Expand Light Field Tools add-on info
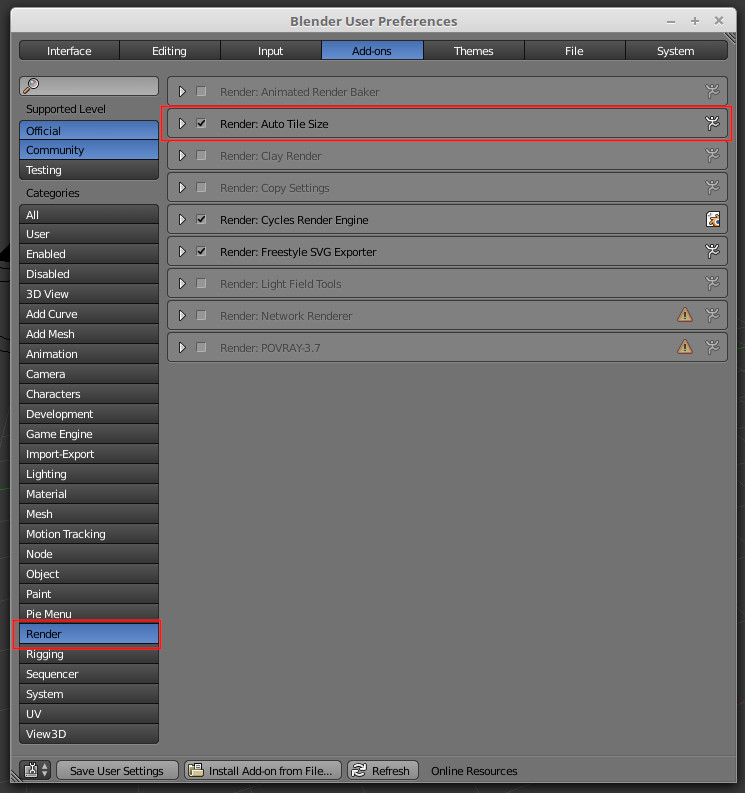 coord(182,284)
